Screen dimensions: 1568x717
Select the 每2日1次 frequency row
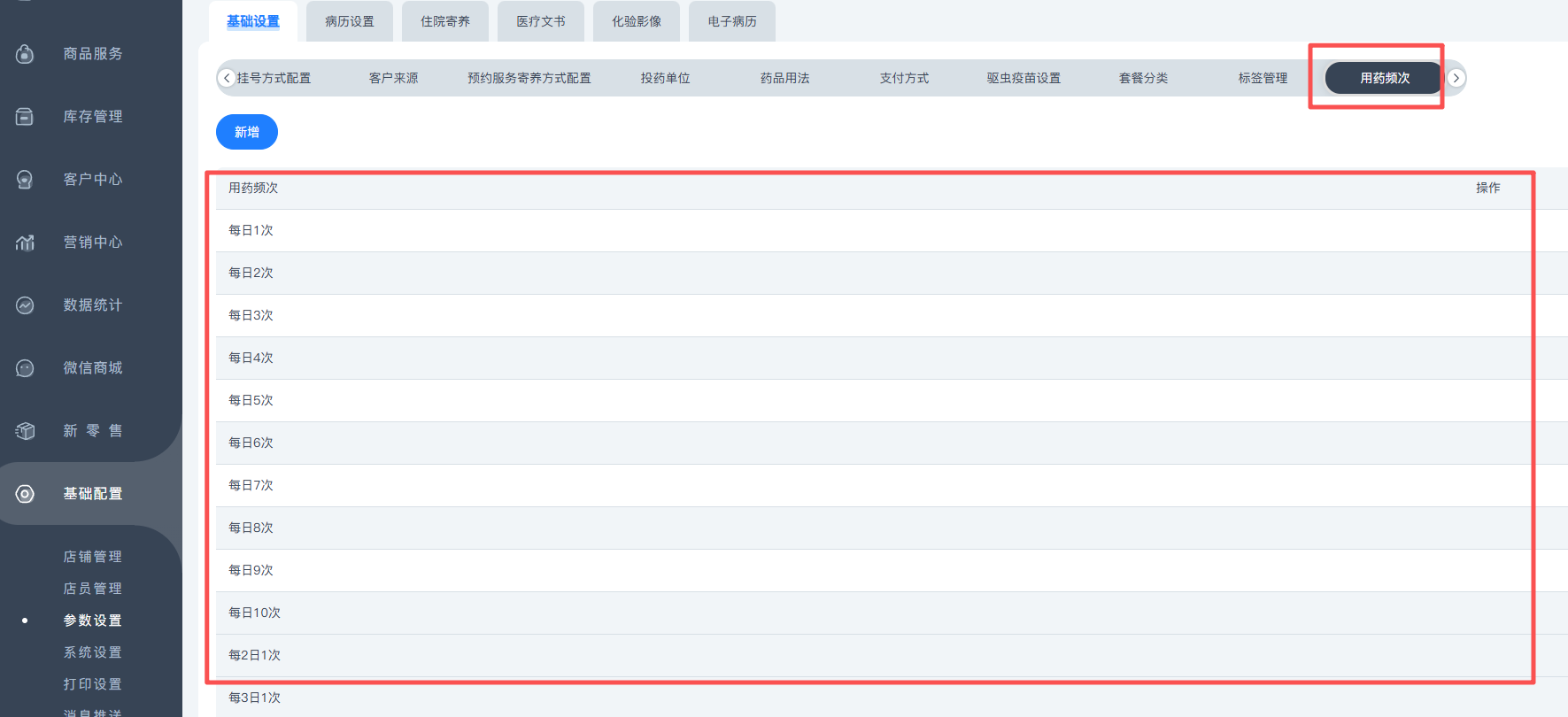pyautogui.click(x=874, y=655)
